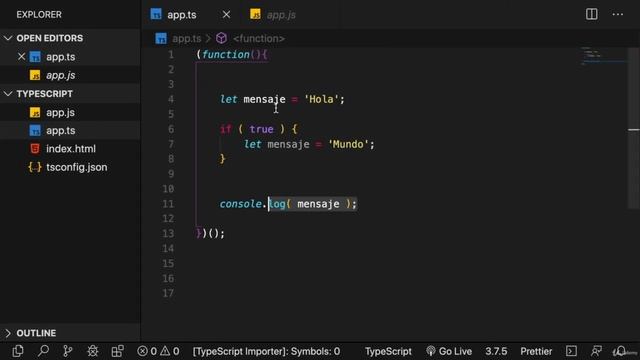Split the editor with split-editor icon
640x360 pixels.
(591, 14)
